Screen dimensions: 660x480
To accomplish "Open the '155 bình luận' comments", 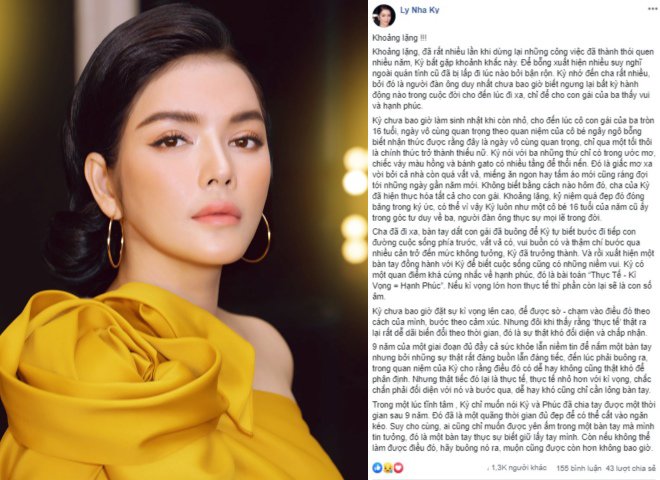I will pos(578,468).
